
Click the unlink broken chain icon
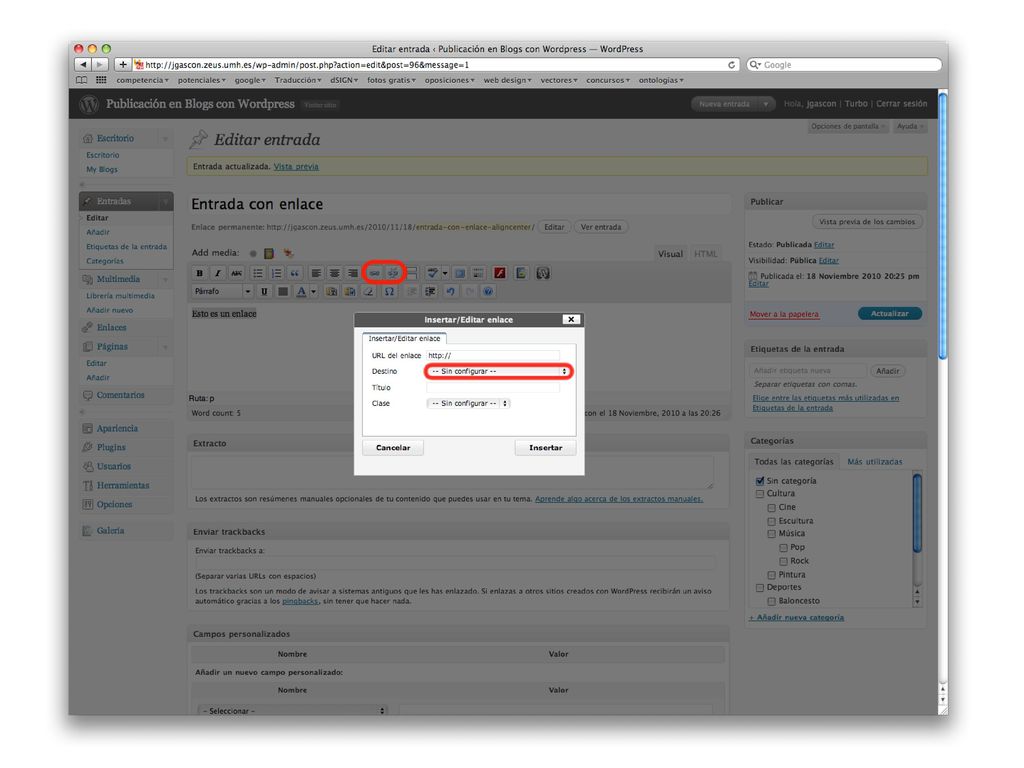click(393, 273)
